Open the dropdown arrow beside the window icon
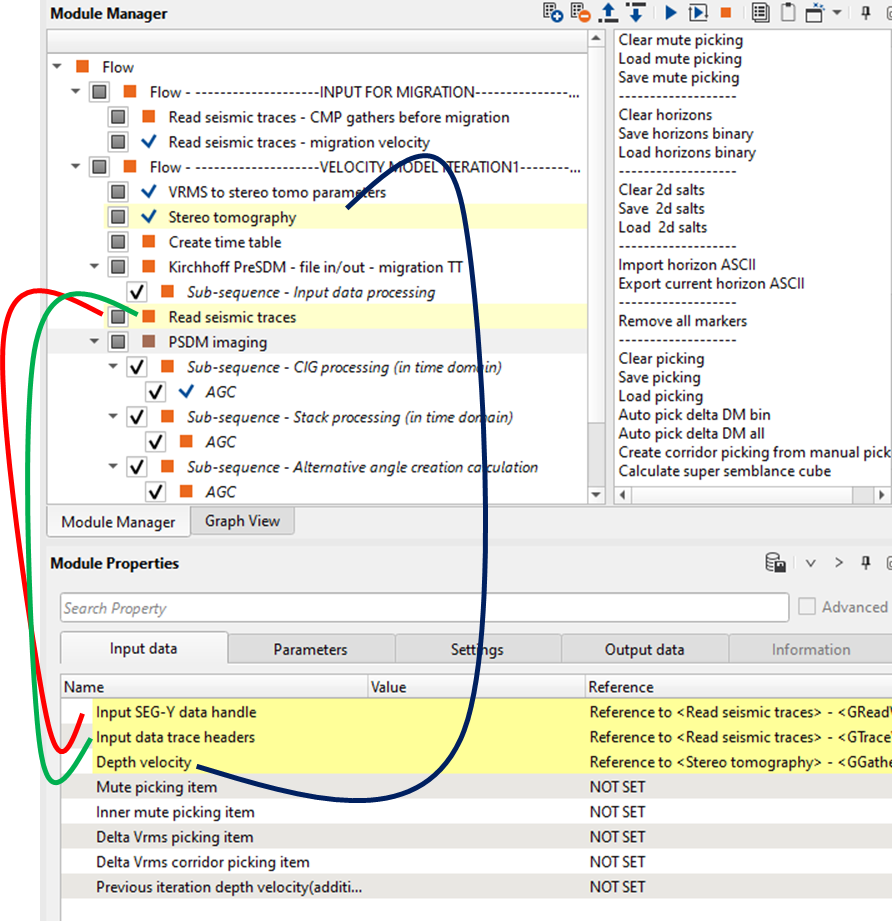Image resolution: width=892 pixels, height=921 pixels. click(838, 13)
